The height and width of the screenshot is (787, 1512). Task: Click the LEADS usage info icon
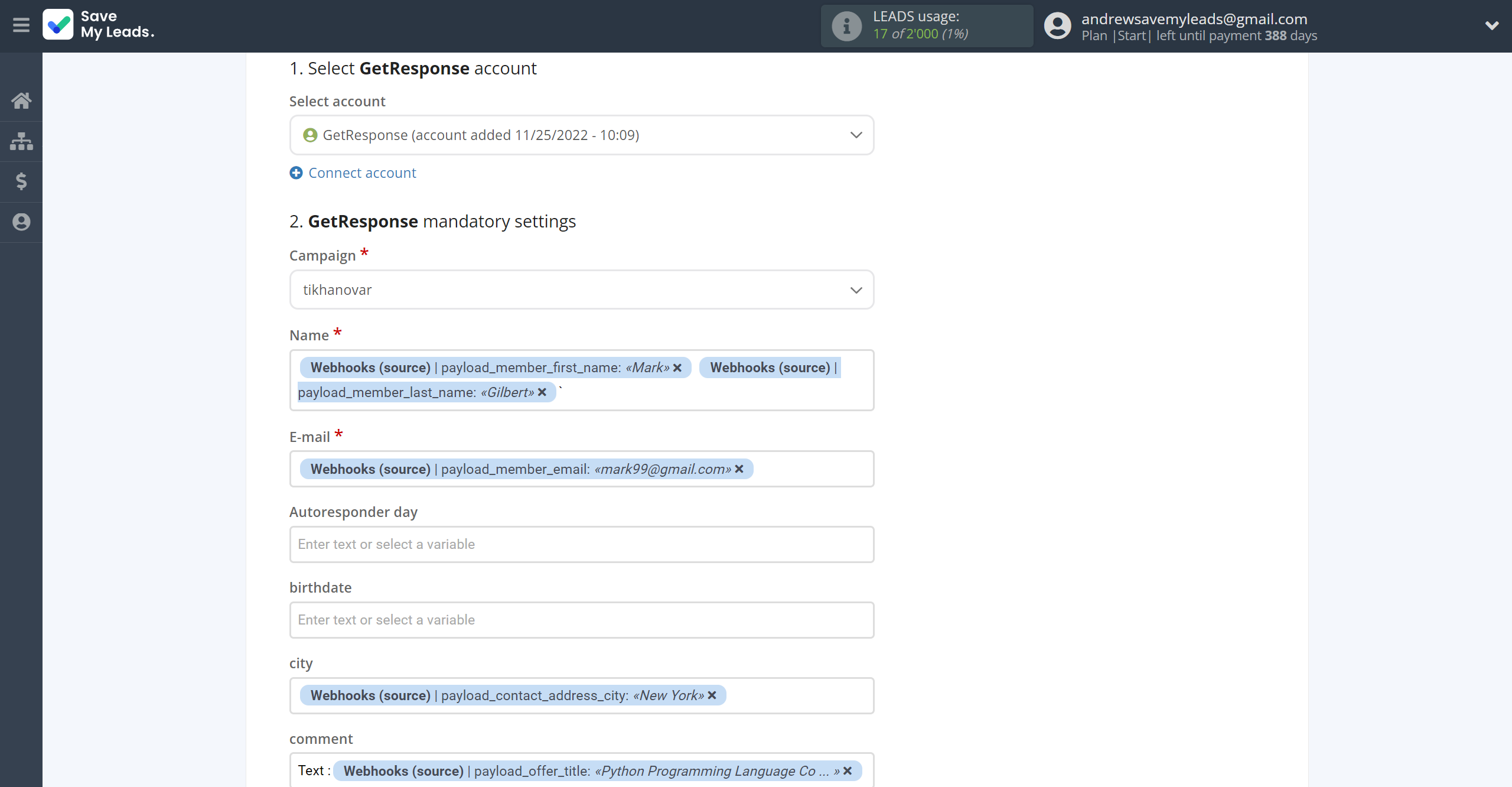[846, 26]
